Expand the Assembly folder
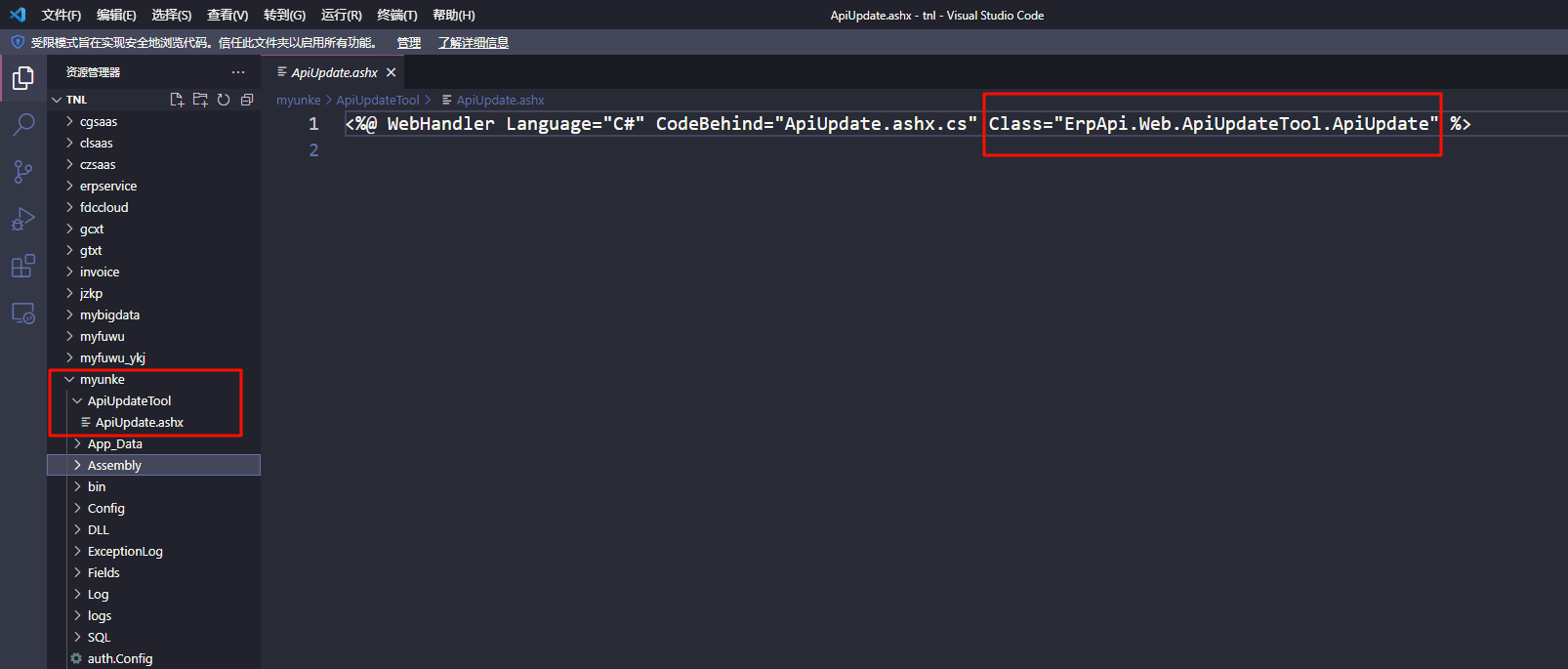 click(114, 466)
